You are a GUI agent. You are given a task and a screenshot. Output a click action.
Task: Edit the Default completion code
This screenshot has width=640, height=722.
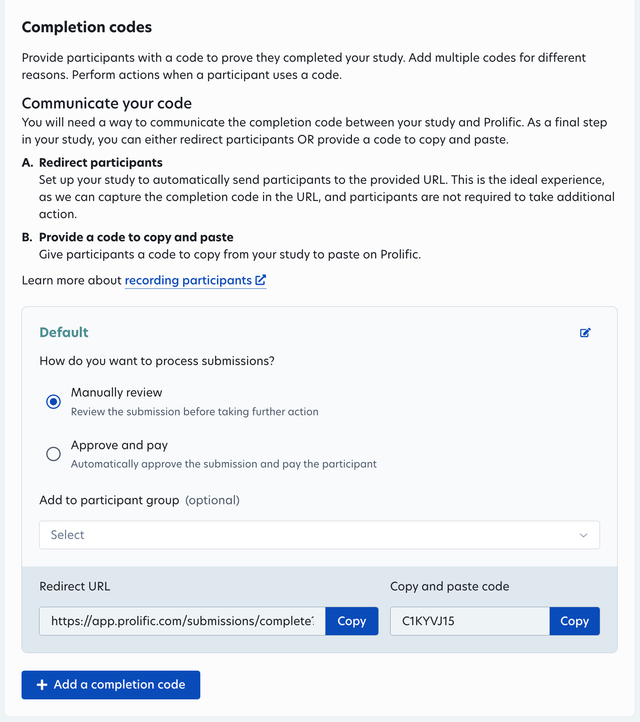(585, 332)
